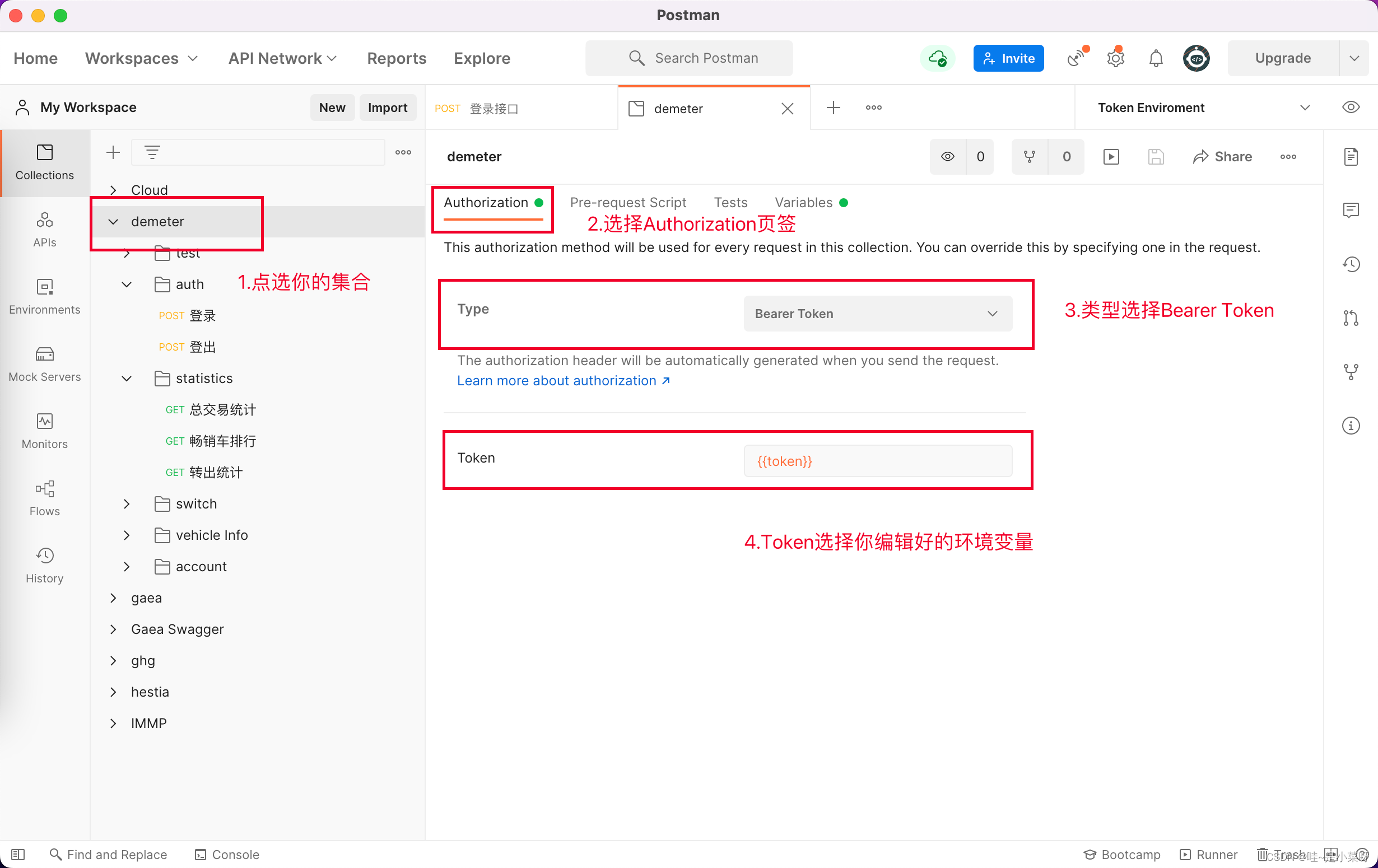Open the Environments panel in the sidebar
The image size is (1378, 868).
click(x=44, y=296)
